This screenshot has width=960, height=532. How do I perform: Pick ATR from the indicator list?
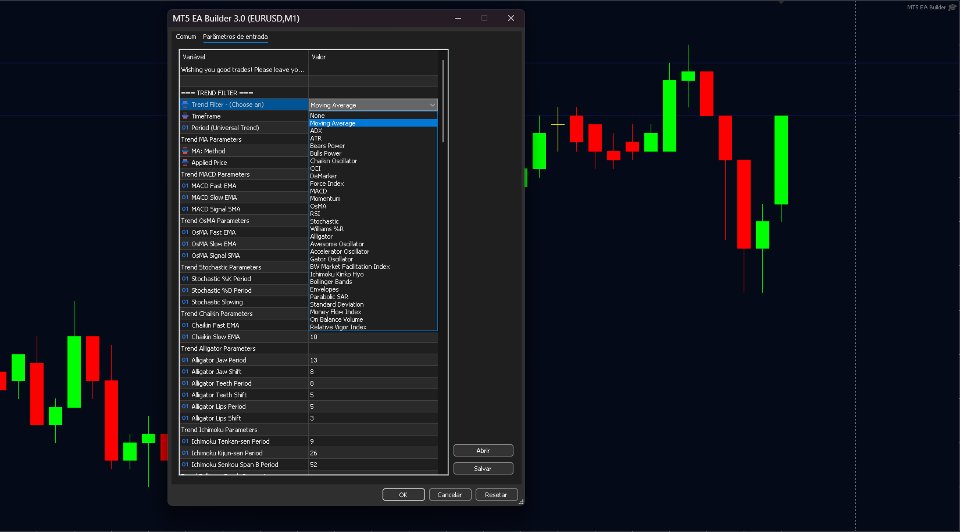pyautogui.click(x=373, y=138)
